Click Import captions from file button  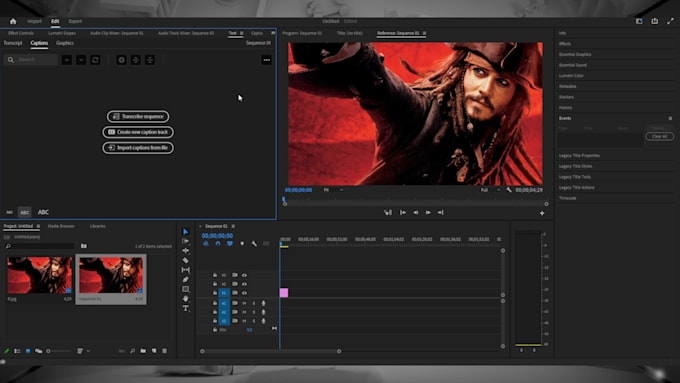[x=138, y=147]
